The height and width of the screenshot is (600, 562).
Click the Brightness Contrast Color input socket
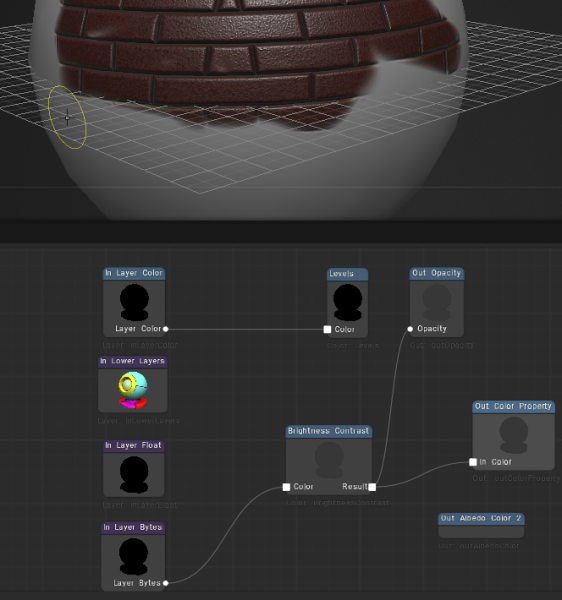coord(286,487)
